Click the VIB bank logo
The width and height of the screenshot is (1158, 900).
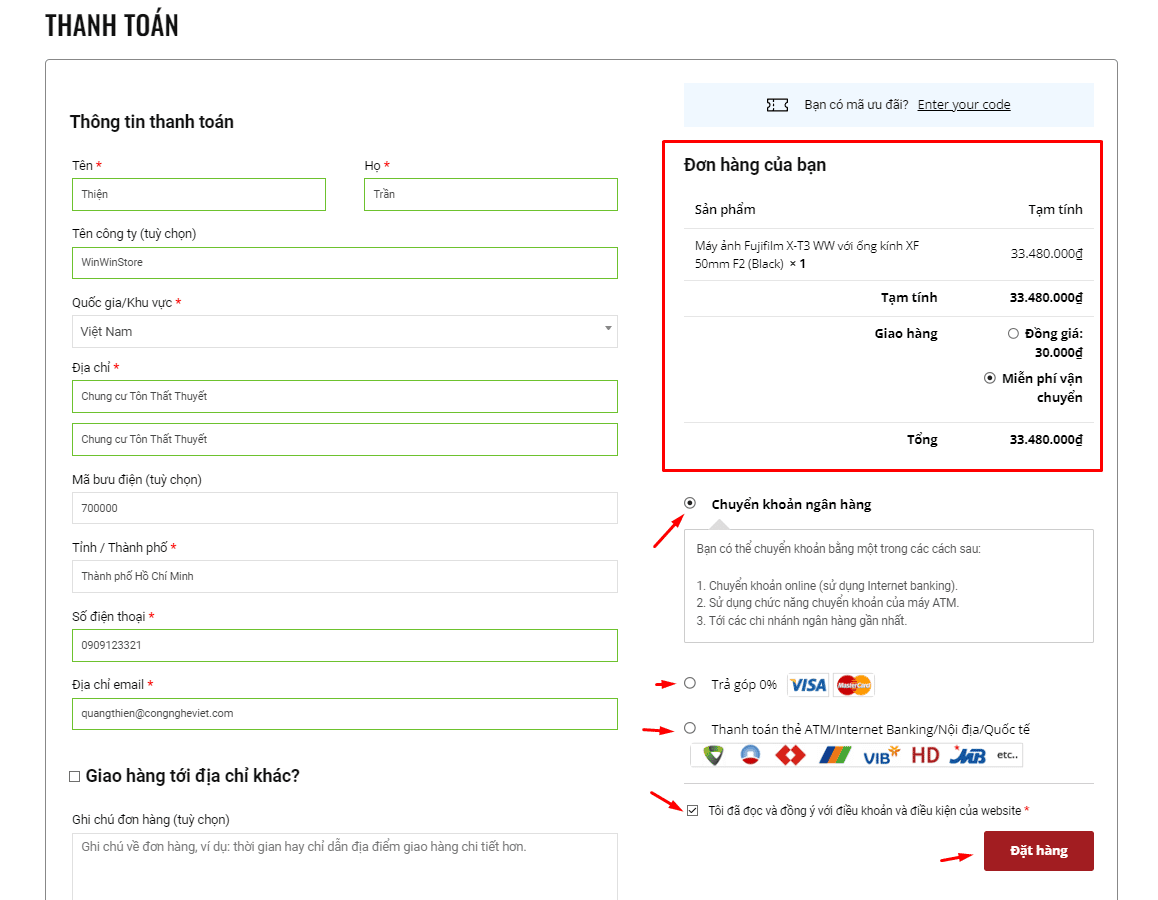click(882, 755)
